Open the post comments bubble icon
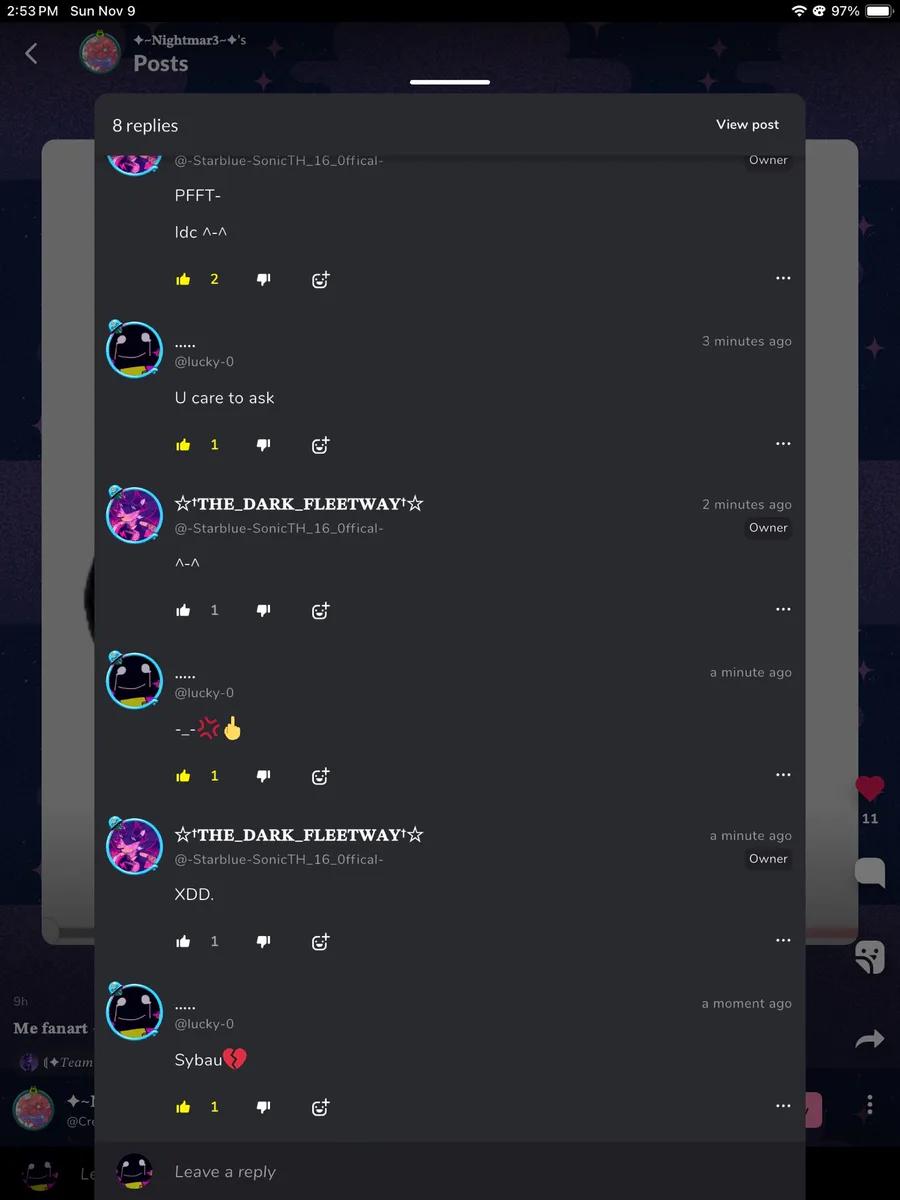 870,873
